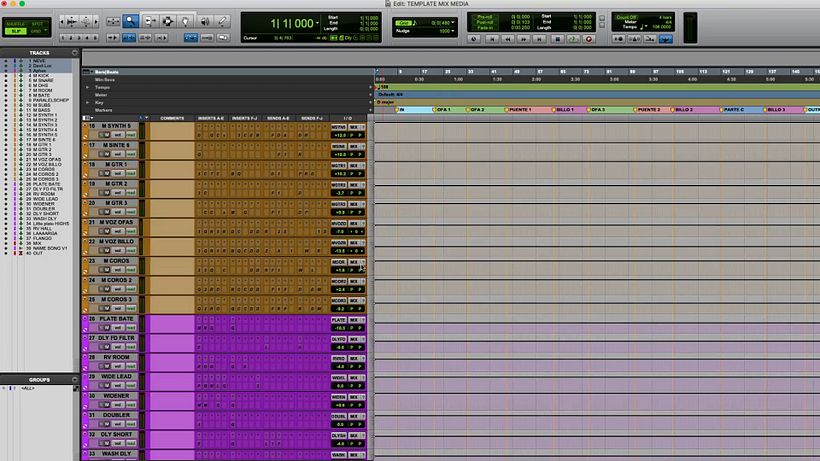The width and height of the screenshot is (820, 461).
Task: Enable Spot edit mode
Action: point(38,24)
